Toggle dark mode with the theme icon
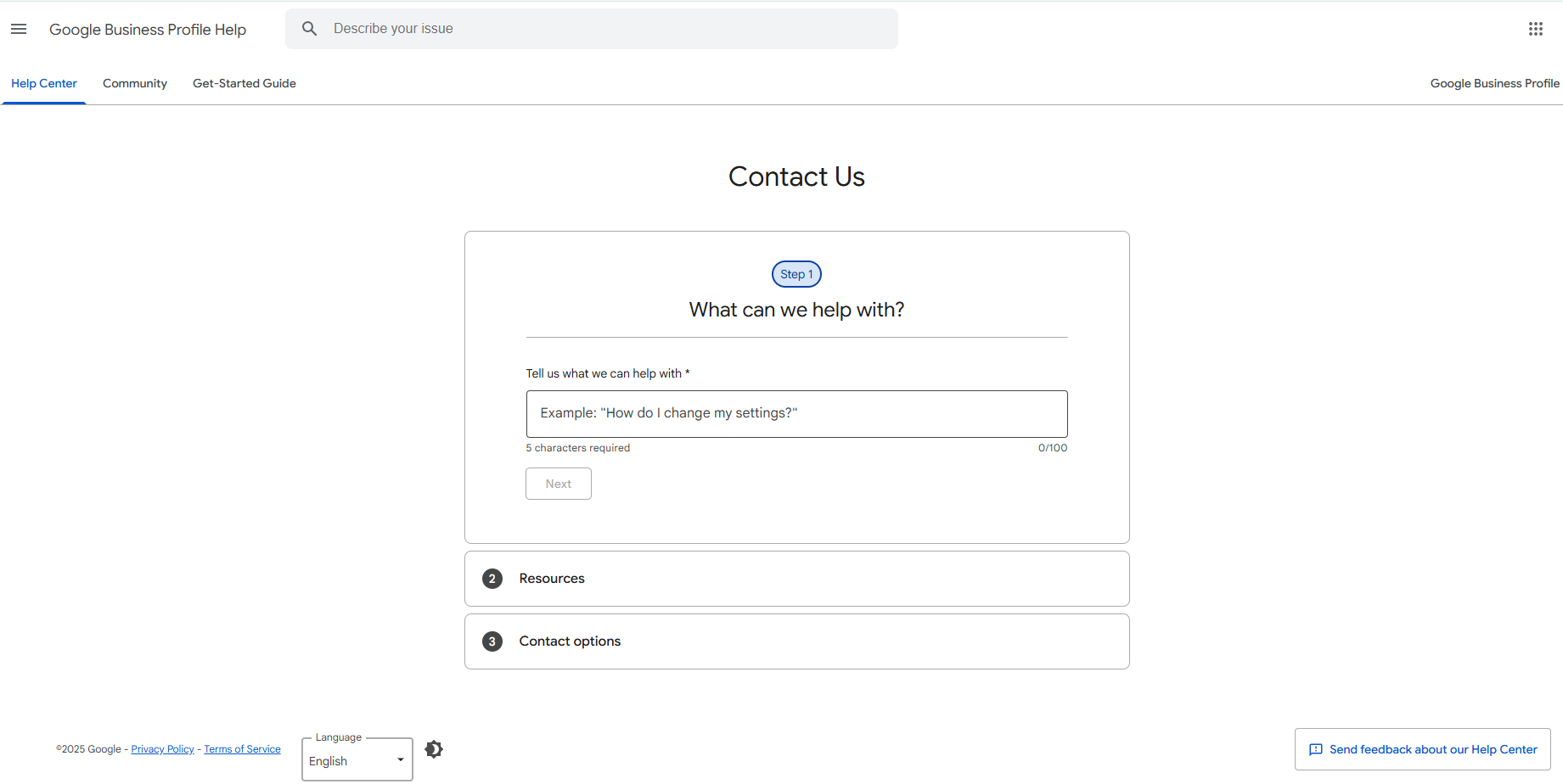Image resolution: width=1563 pixels, height=784 pixels. [x=434, y=748]
